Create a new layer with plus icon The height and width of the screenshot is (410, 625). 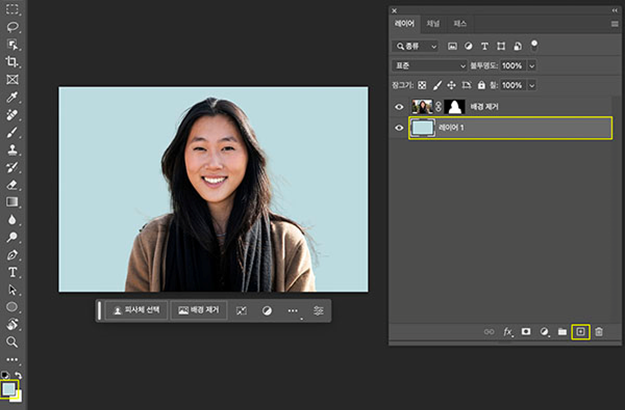coord(580,331)
